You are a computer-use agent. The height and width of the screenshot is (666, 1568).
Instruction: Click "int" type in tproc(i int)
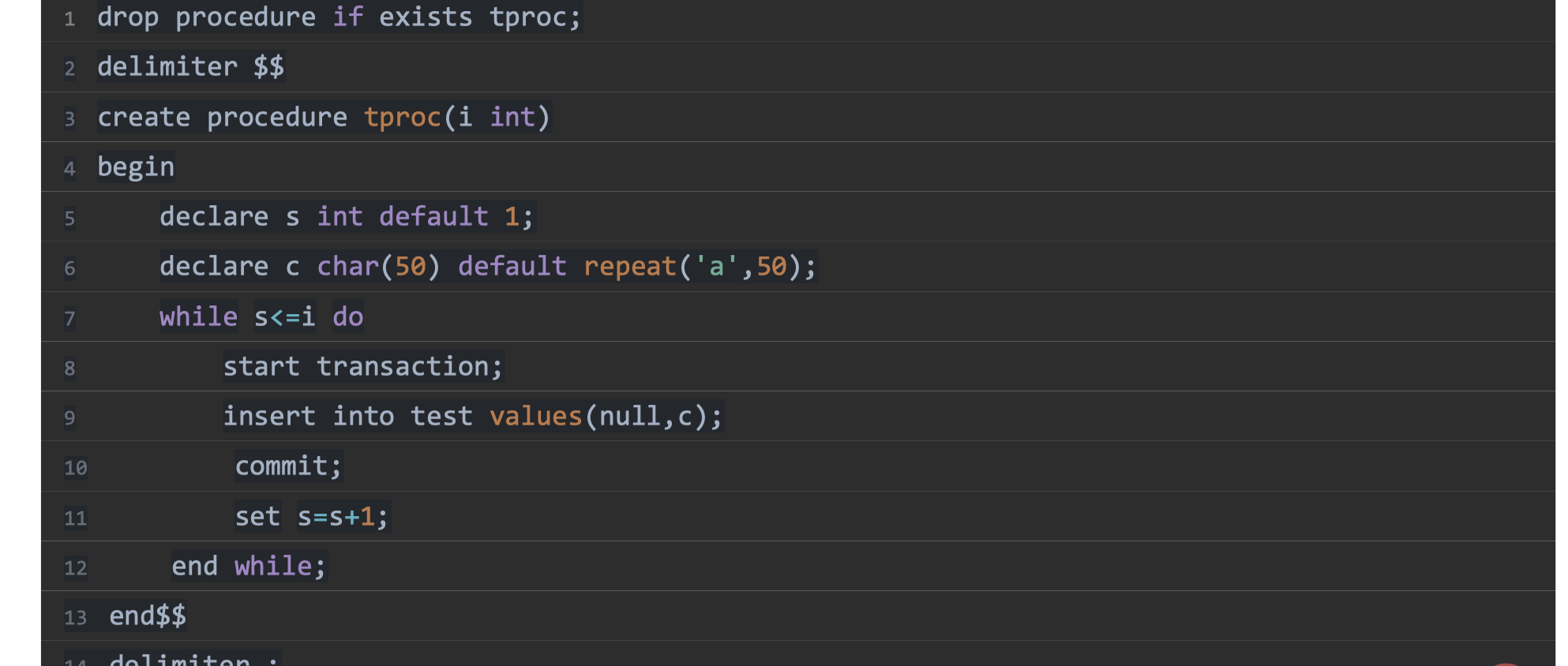[512, 118]
